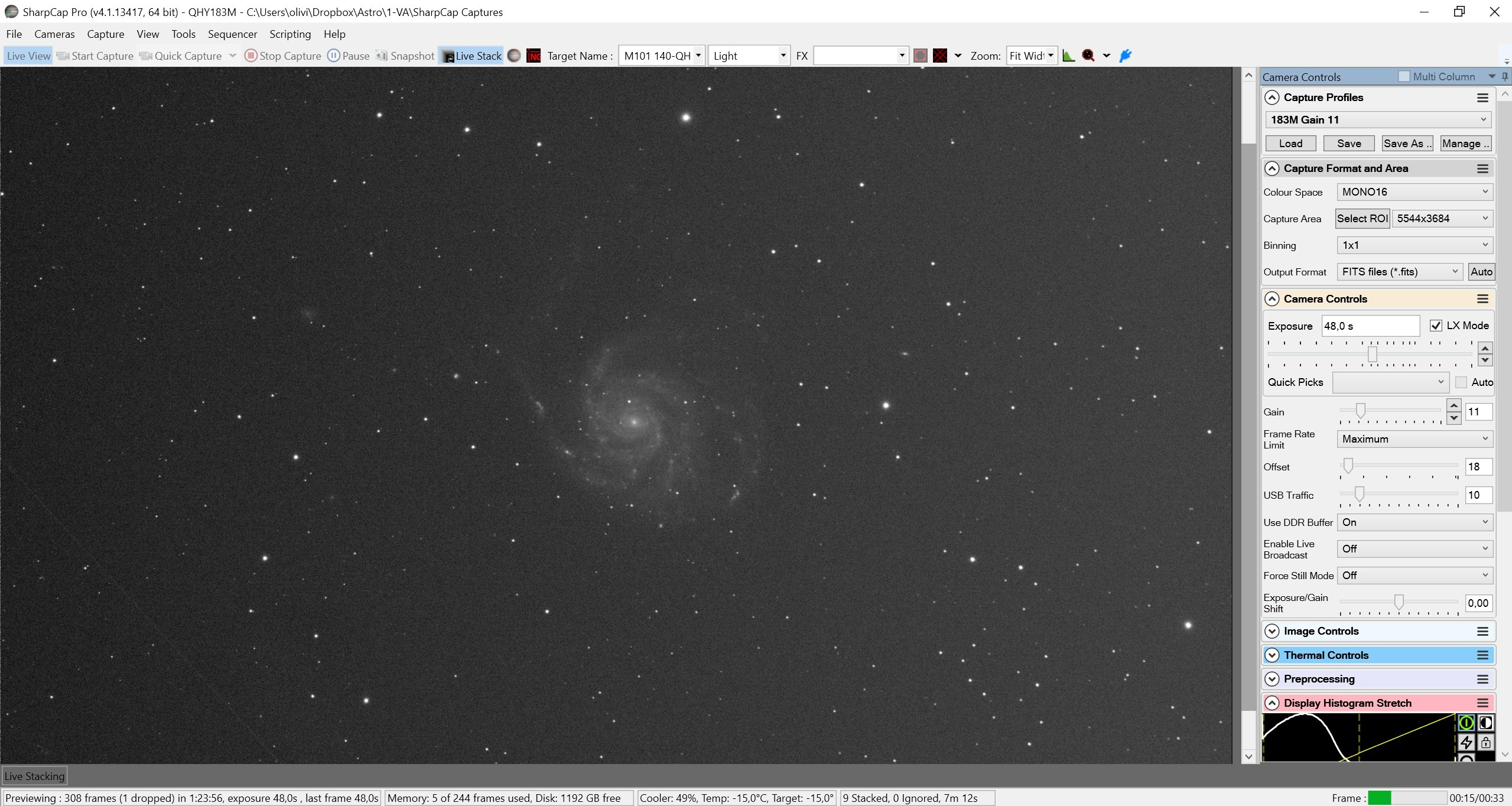The height and width of the screenshot is (806, 1512).
Task: Open the Colour Space MONO16 dropdown
Action: (1415, 192)
